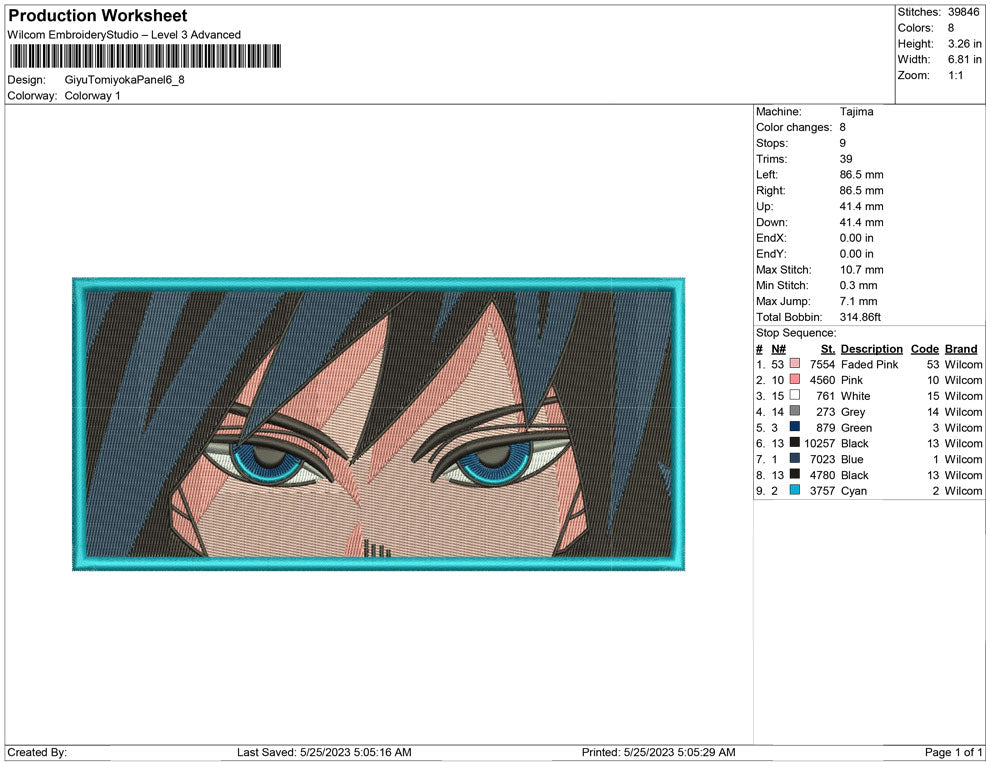Click the Width value 6.81 in

tap(964, 59)
